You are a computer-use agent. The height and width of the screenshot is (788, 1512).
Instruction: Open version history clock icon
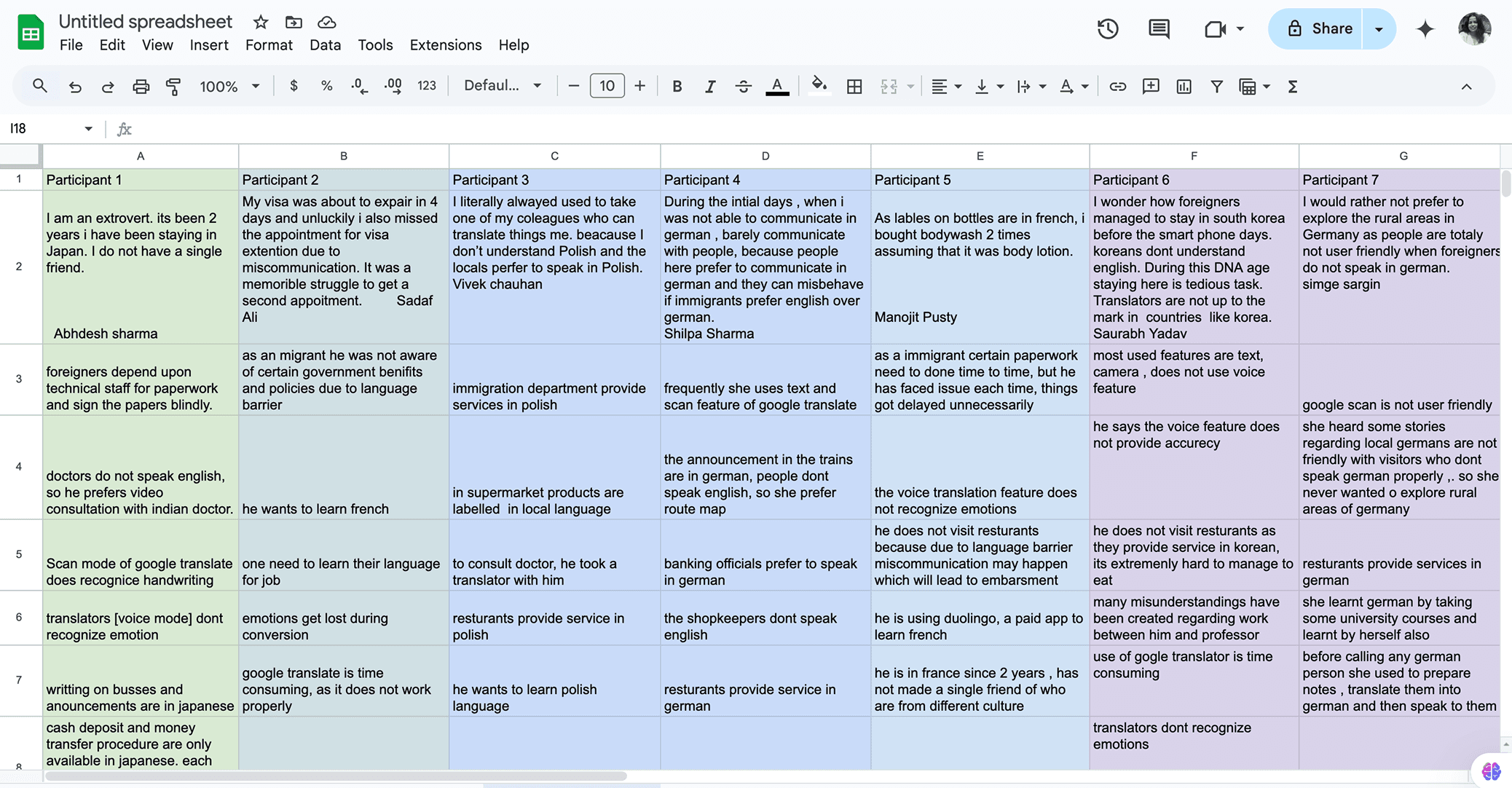pyautogui.click(x=1108, y=29)
